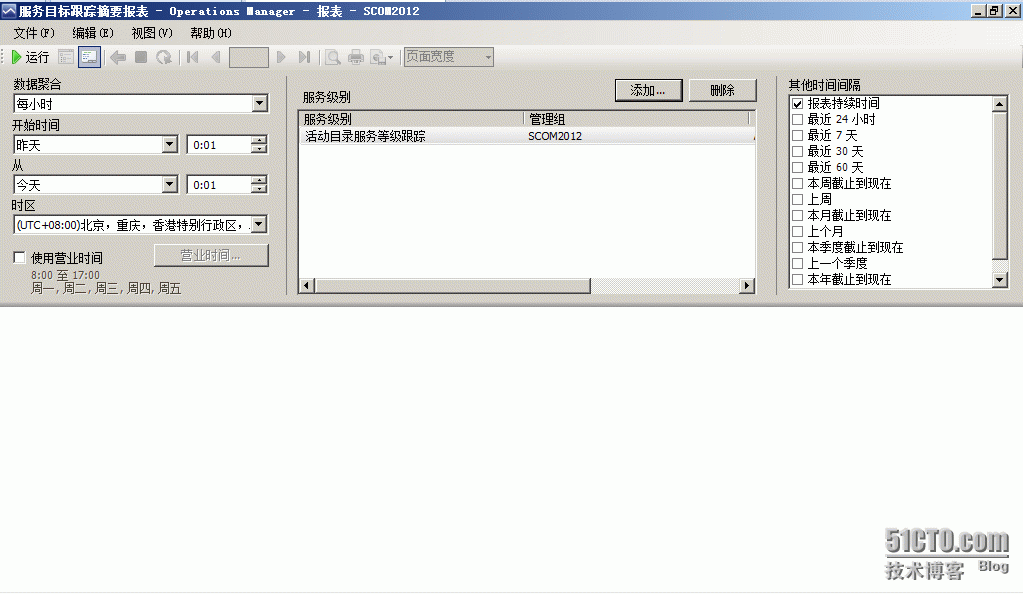
Task: Open the 视图 menu
Action: point(151,33)
